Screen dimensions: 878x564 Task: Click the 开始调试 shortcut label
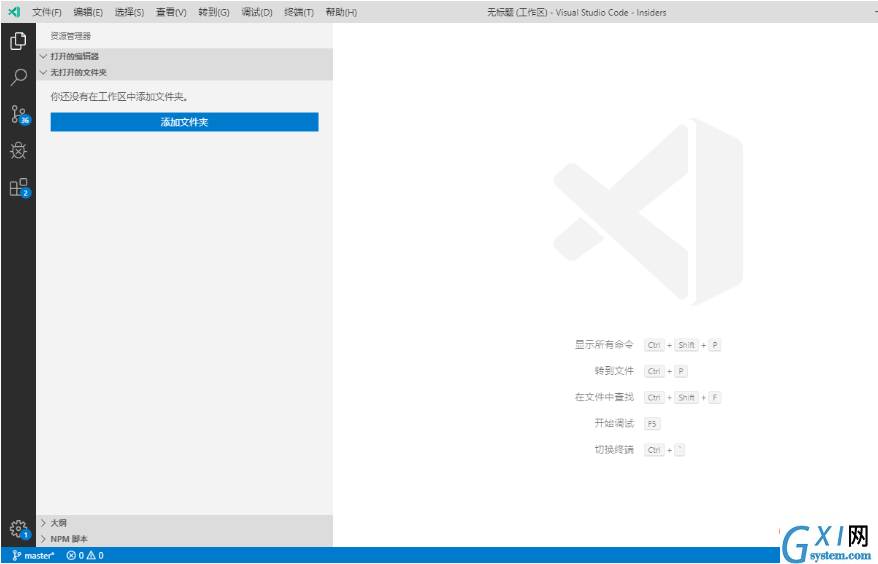[x=614, y=423]
